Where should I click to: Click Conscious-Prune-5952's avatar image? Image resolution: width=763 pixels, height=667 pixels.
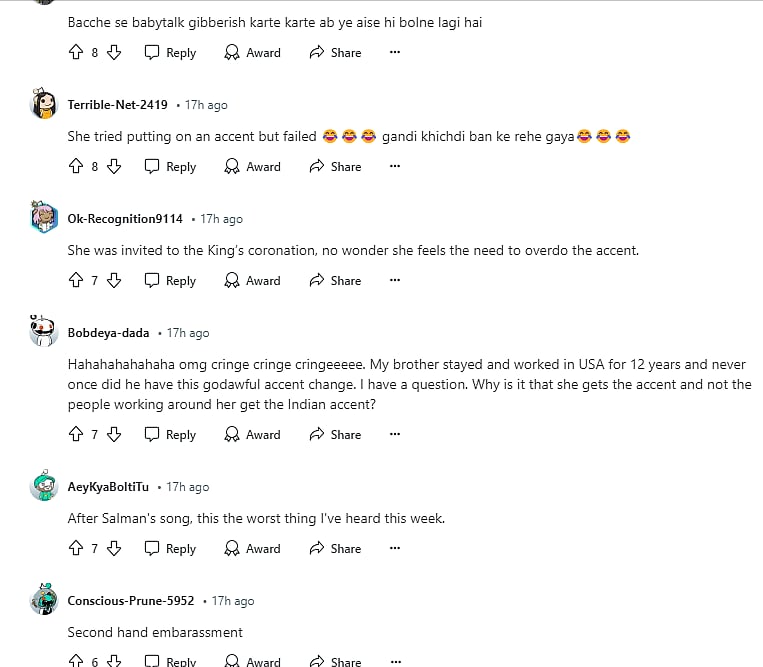pos(44,600)
